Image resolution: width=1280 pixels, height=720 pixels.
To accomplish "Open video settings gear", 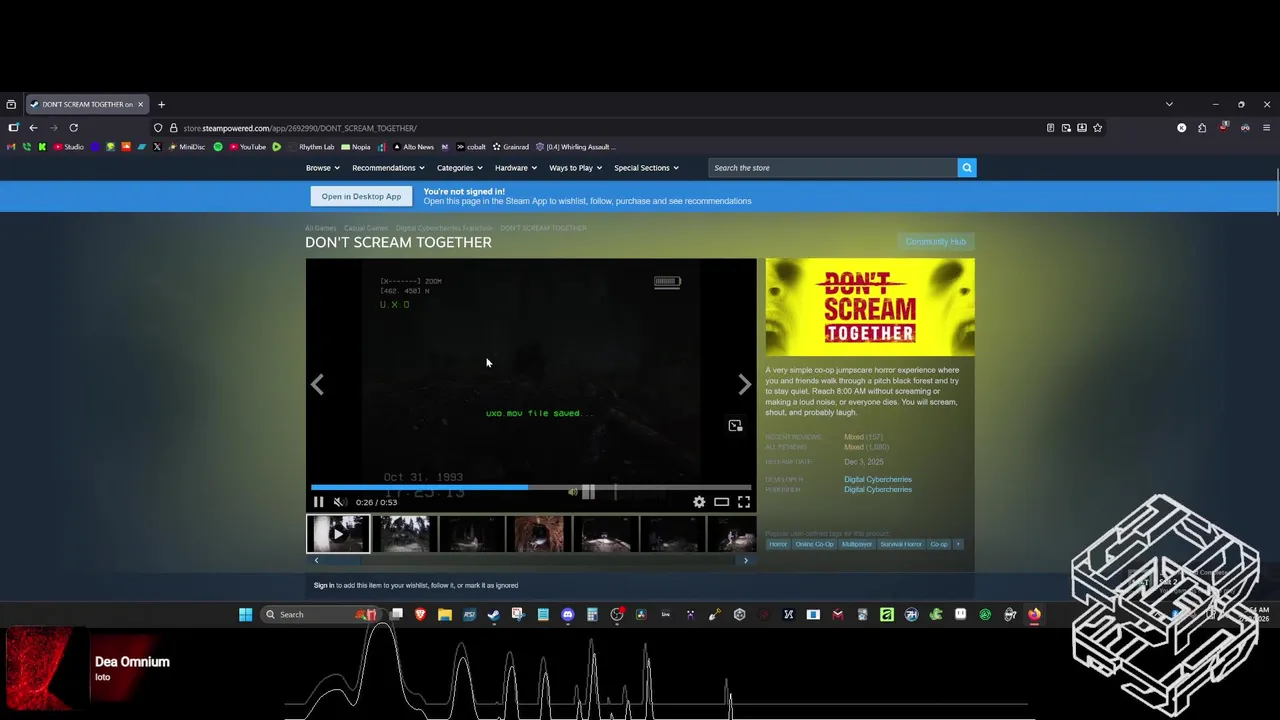I will click(699, 502).
